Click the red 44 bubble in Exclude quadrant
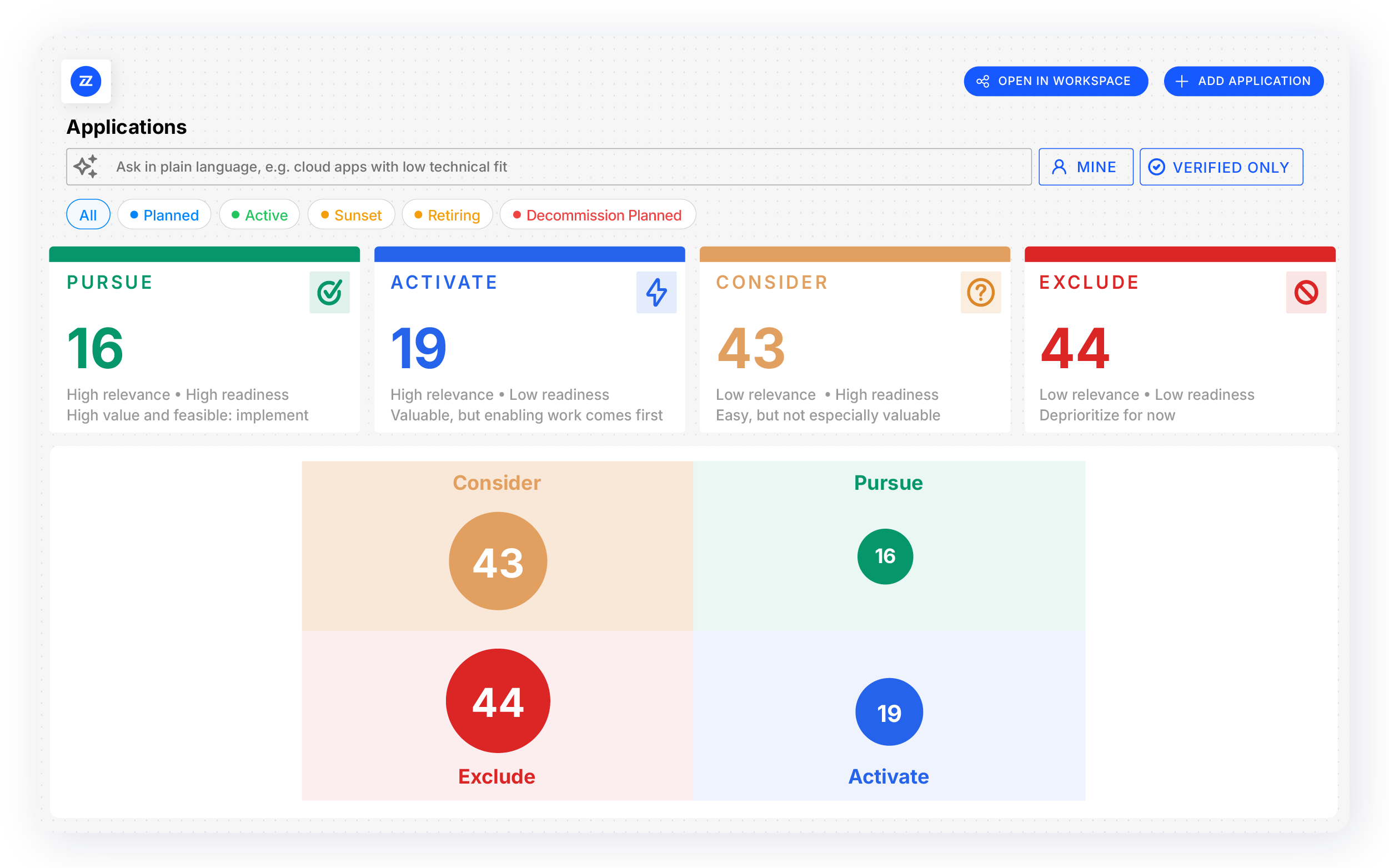This screenshot has width=1389, height=868. (x=498, y=701)
